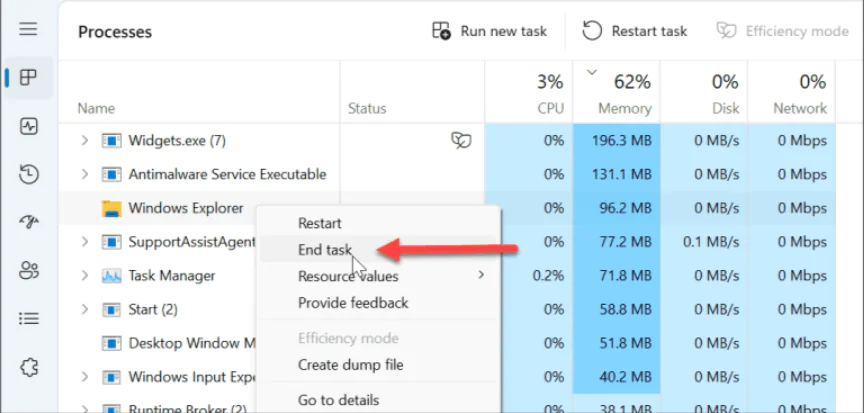
Task: Click the Processes page heading
Action: click(115, 32)
